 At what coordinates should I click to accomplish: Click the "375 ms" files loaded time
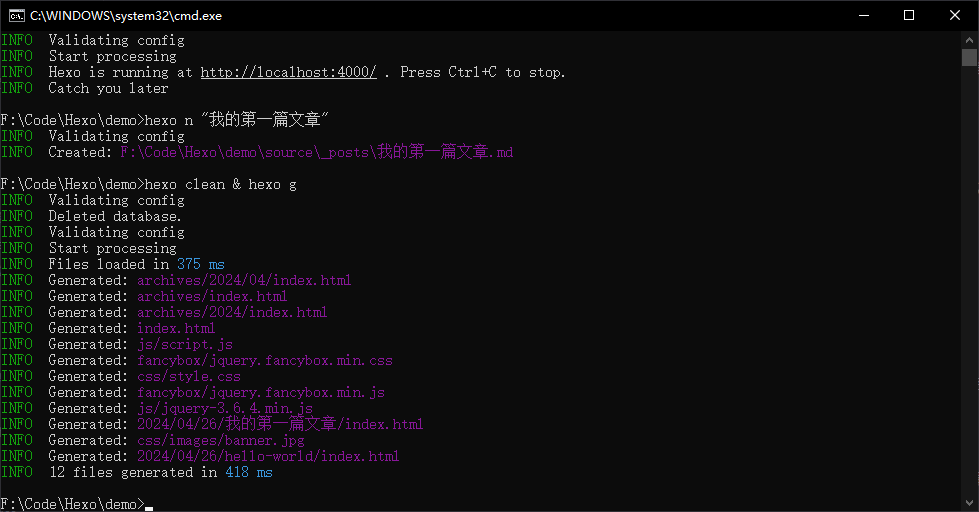(x=200, y=264)
